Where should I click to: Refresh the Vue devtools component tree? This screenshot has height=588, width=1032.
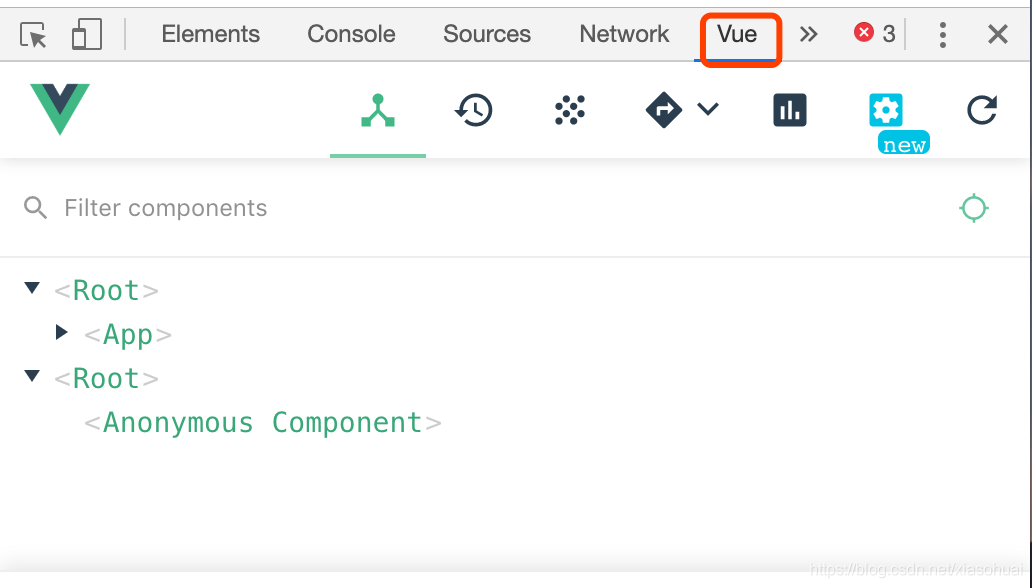pyautogui.click(x=981, y=110)
